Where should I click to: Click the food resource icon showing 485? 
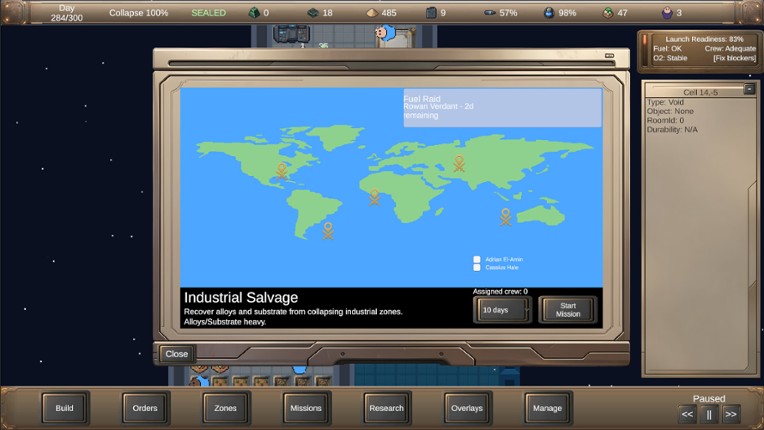click(x=369, y=13)
